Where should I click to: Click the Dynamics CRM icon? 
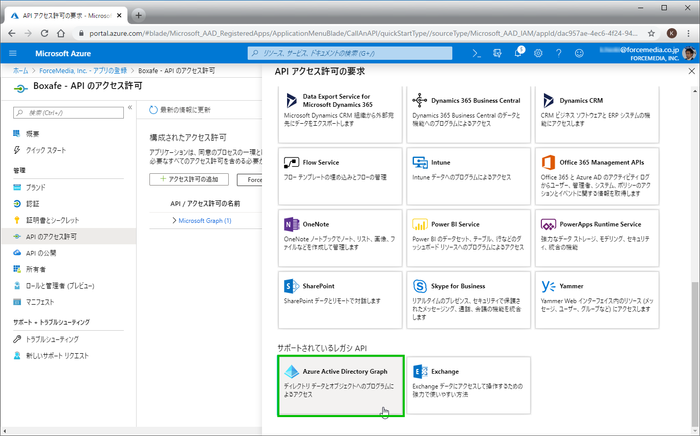[548, 100]
